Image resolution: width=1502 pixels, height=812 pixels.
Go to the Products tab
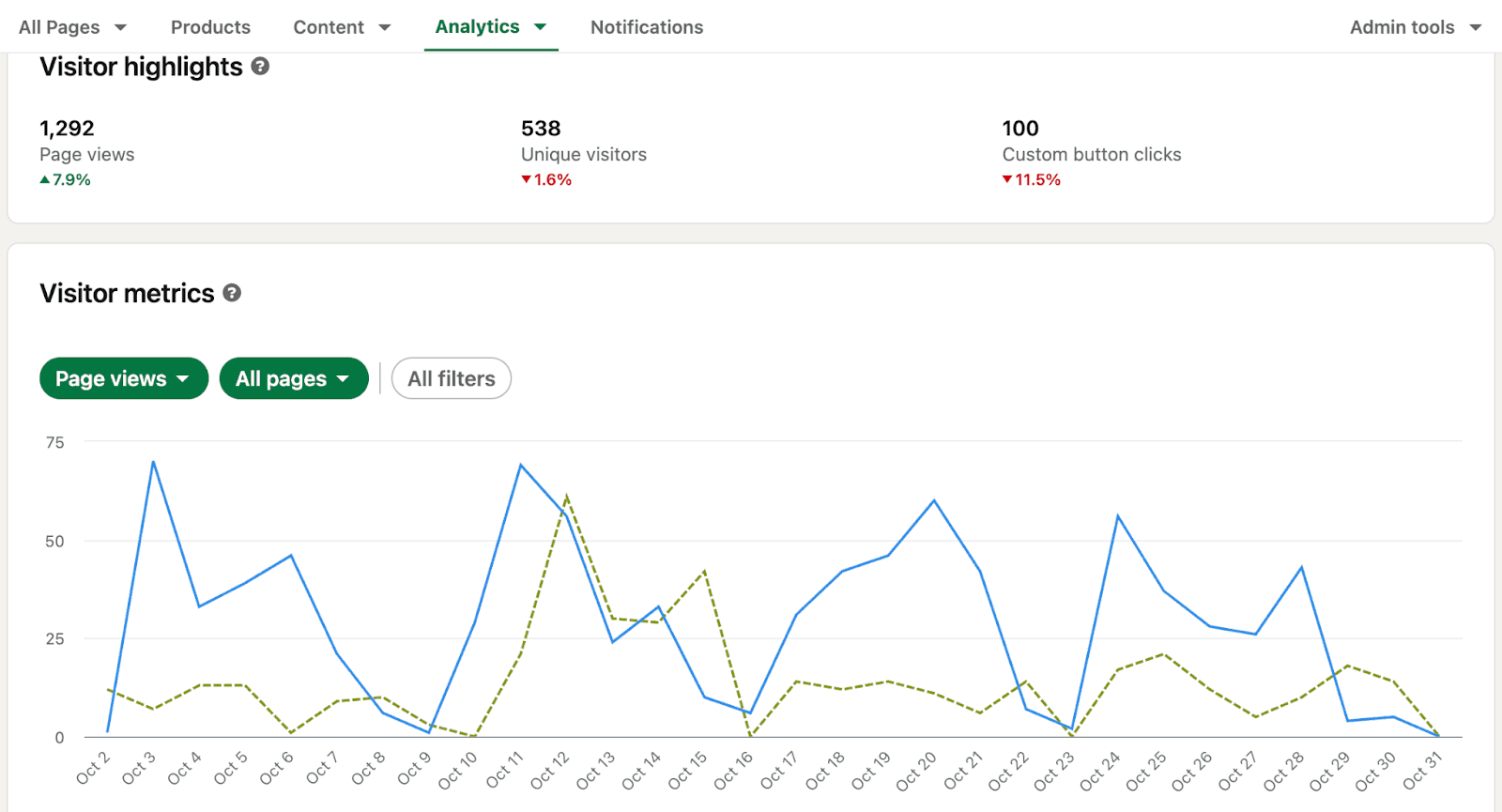(x=210, y=27)
